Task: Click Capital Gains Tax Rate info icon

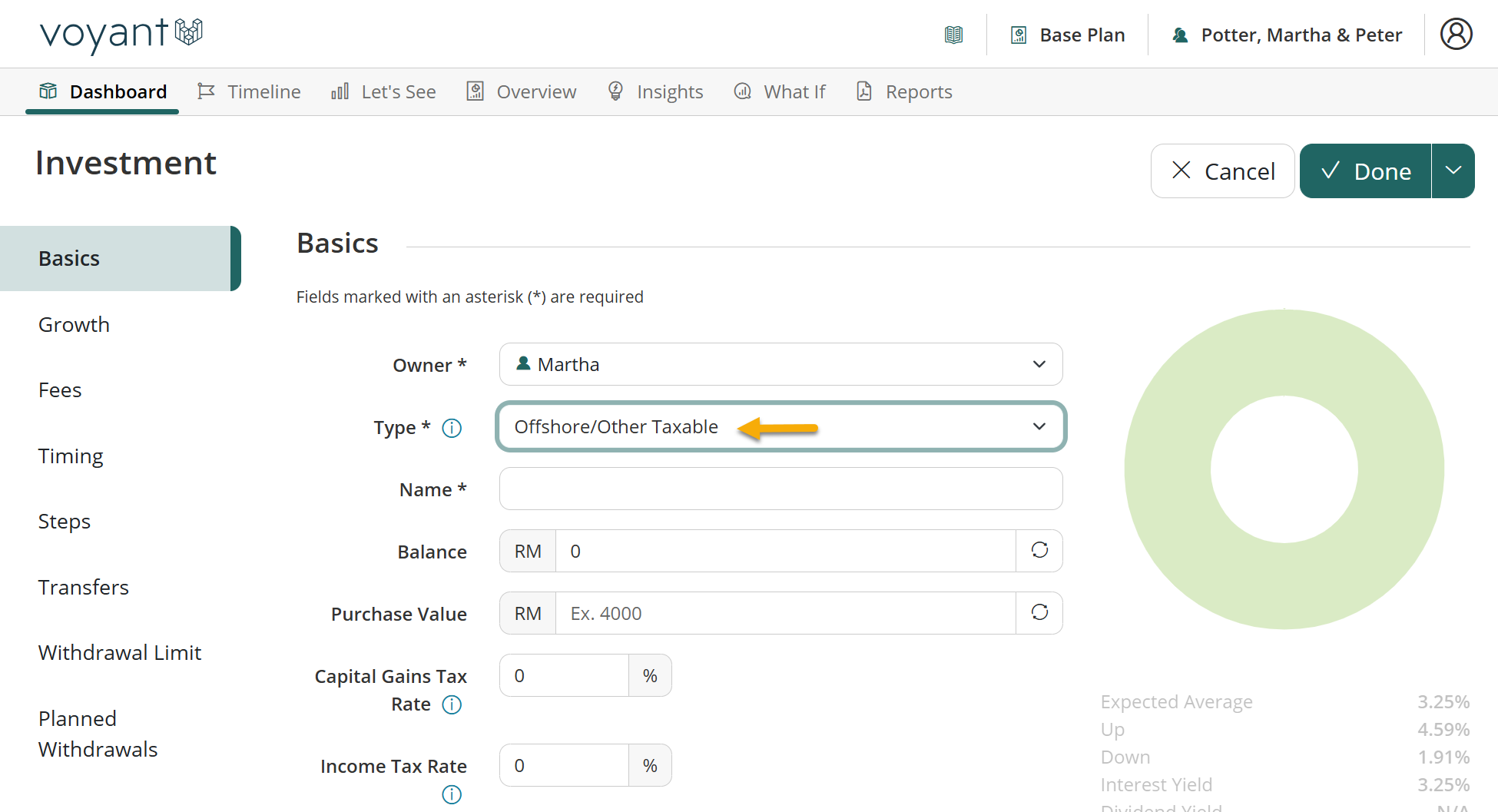Action: [x=452, y=704]
